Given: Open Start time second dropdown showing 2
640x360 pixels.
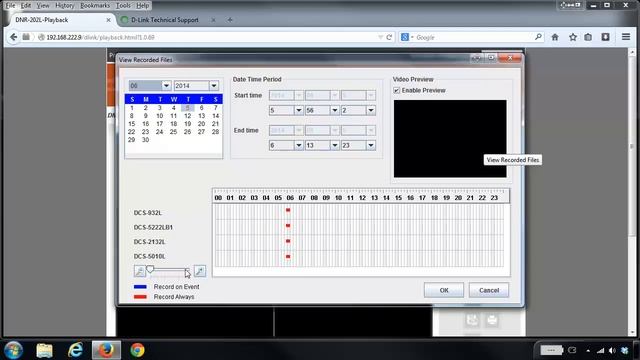Looking at the screenshot, I should coord(371,110).
